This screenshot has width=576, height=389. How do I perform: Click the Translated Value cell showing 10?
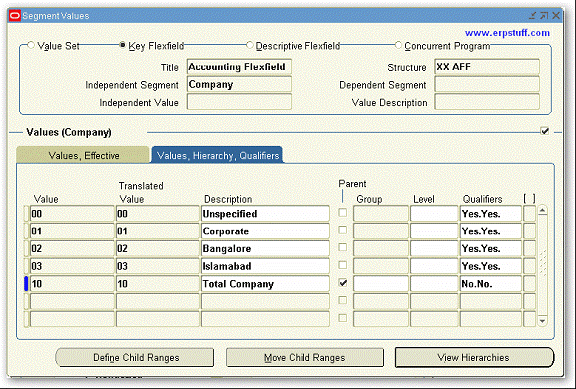158,284
